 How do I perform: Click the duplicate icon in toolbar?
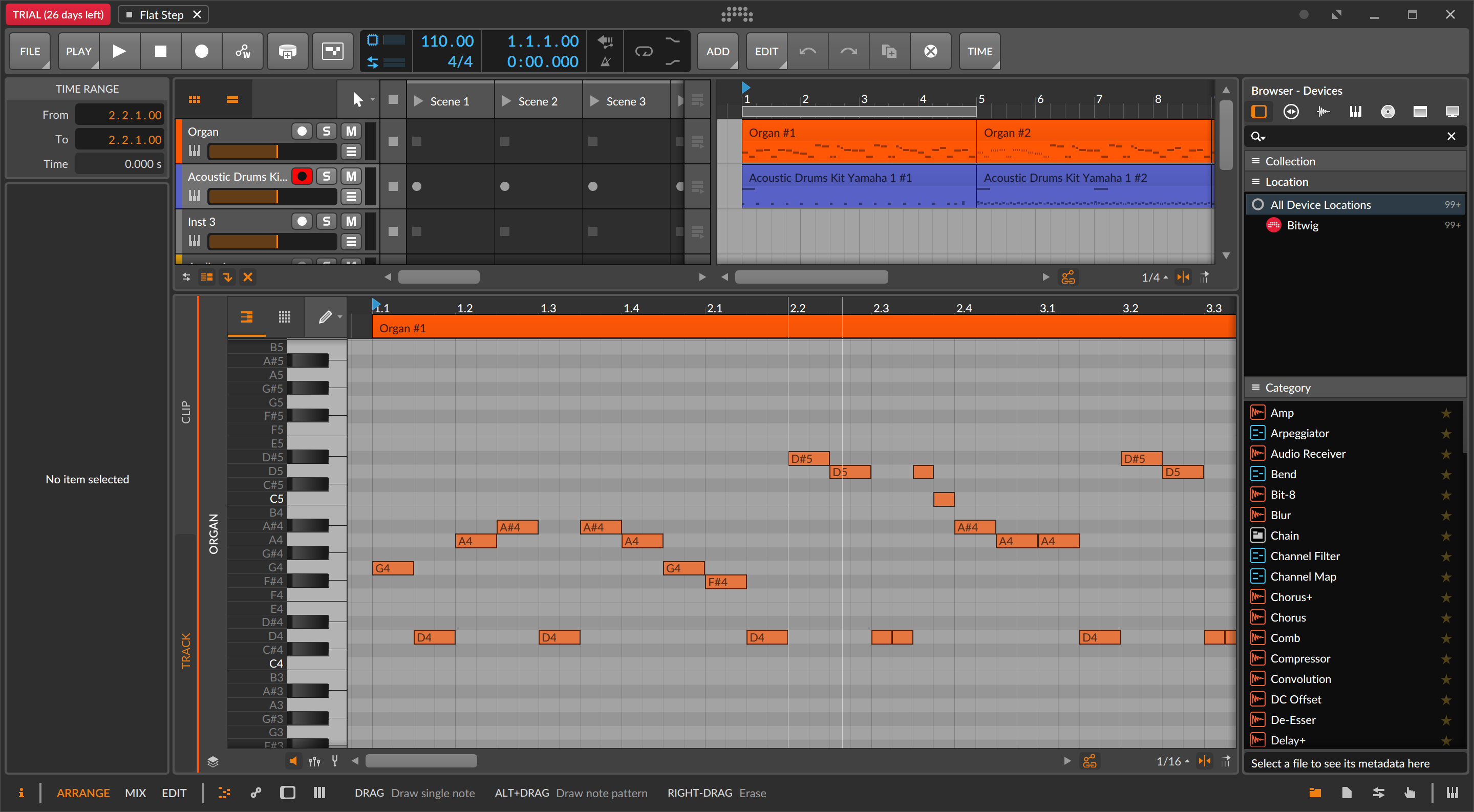pyautogui.click(x=889, y=52)
